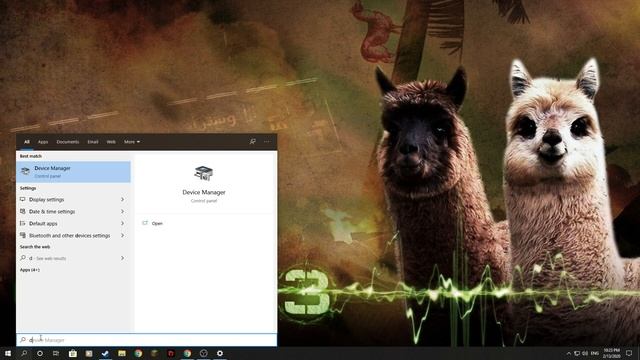Image resolution: width=640 pixels, height=360 pixels.
Task: Switch to the Web search tab
Action: tap(111, 142)
